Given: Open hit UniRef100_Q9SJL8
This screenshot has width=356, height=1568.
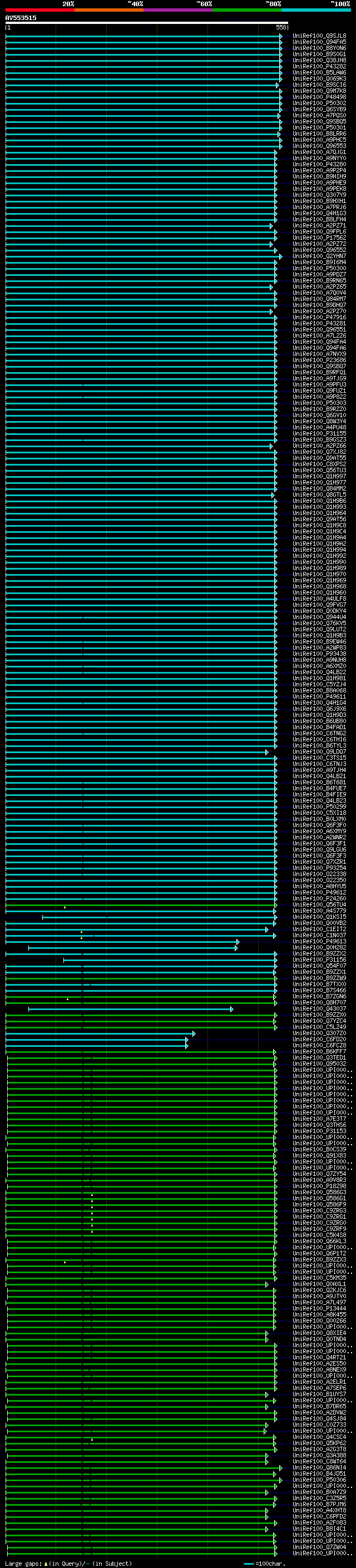Looking at the screenshot, I should pyautogui.click(x=319, y=36).
